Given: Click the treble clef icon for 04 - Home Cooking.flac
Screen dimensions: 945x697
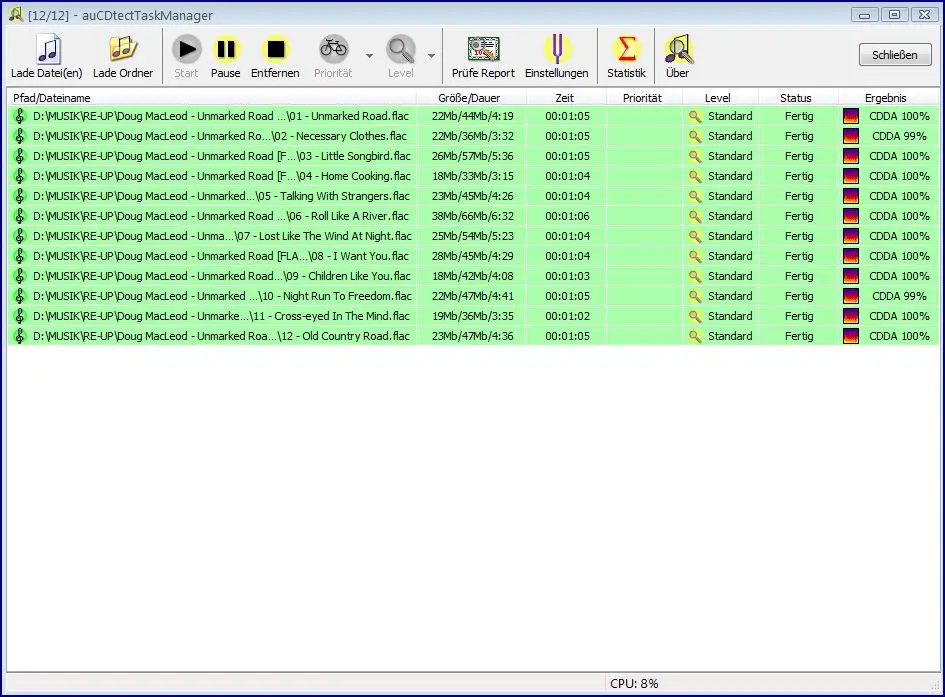Looking at the screenshot, I should click(20, 176).
